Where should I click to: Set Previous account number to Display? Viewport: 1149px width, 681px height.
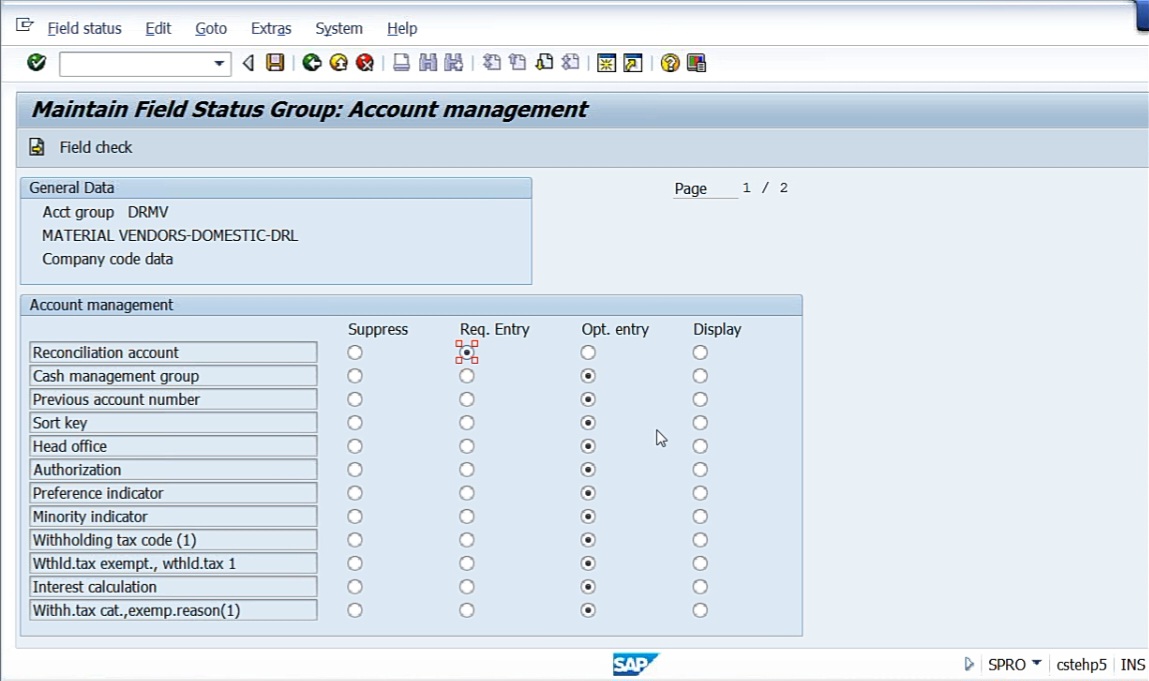coord(700,400)
